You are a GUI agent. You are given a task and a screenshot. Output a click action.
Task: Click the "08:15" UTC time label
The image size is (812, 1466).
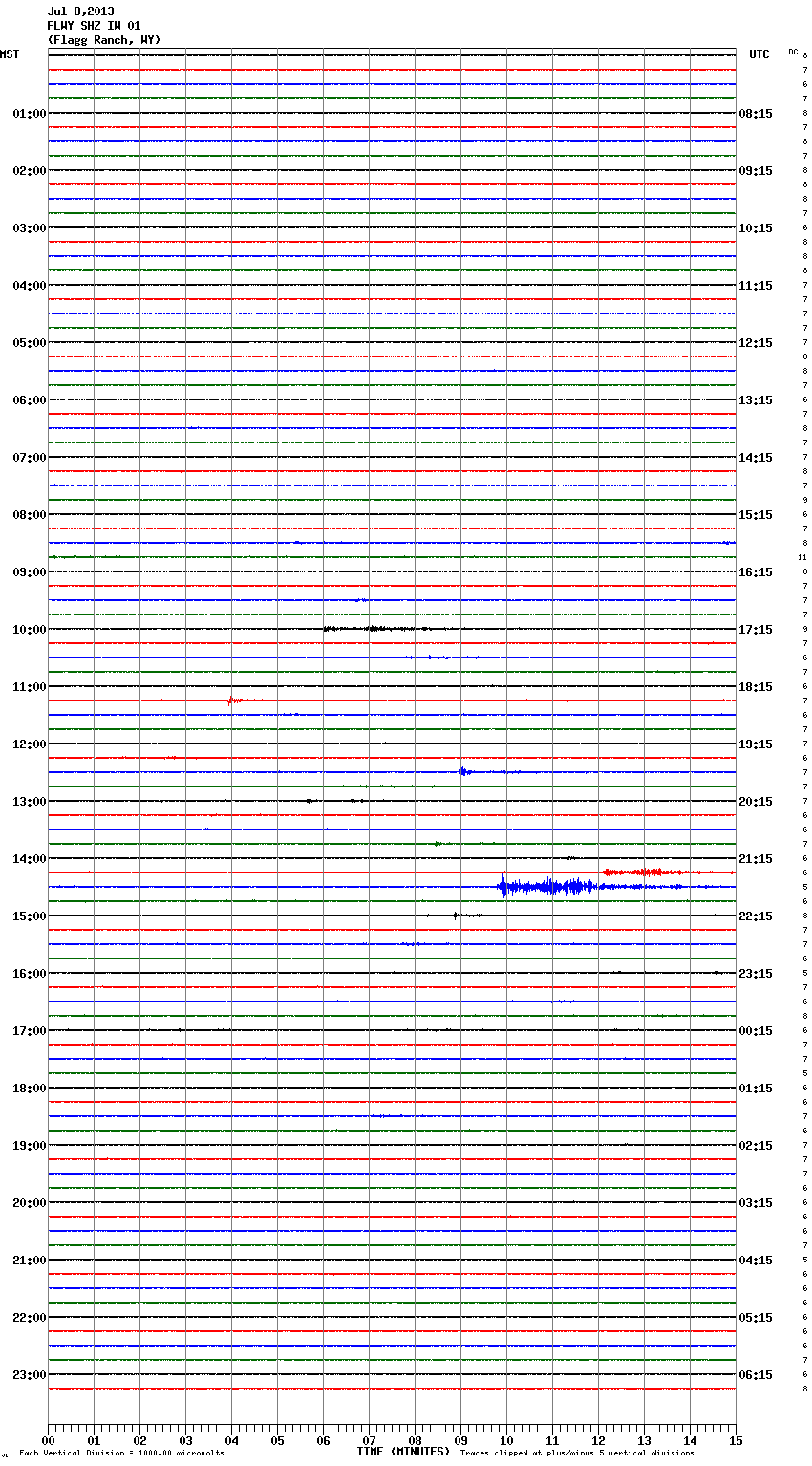[756, 114]
